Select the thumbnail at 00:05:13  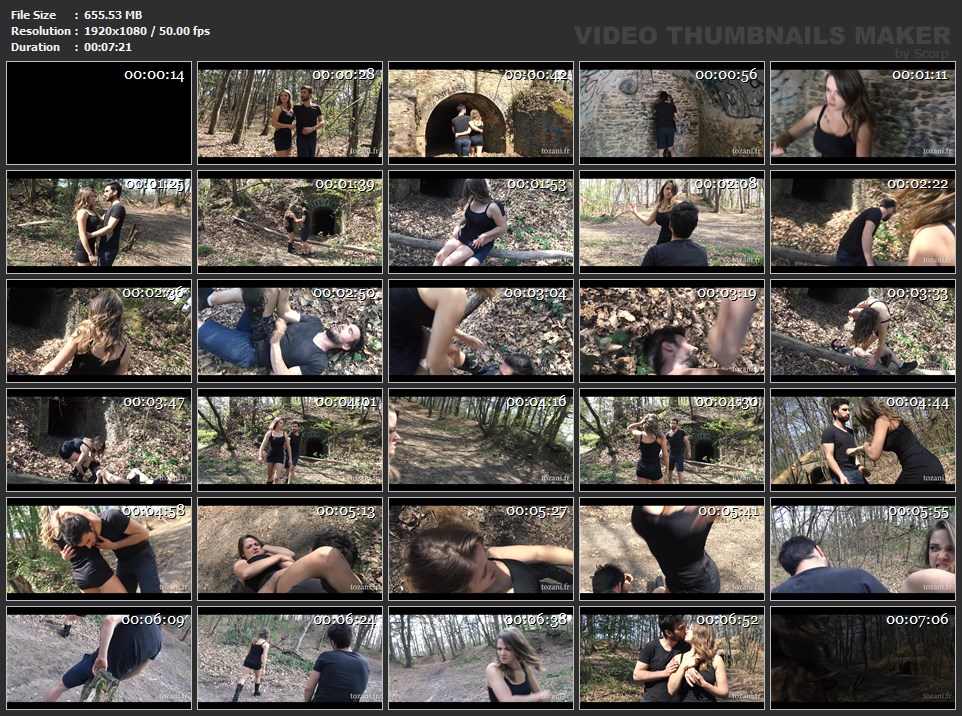click(290, 549)
